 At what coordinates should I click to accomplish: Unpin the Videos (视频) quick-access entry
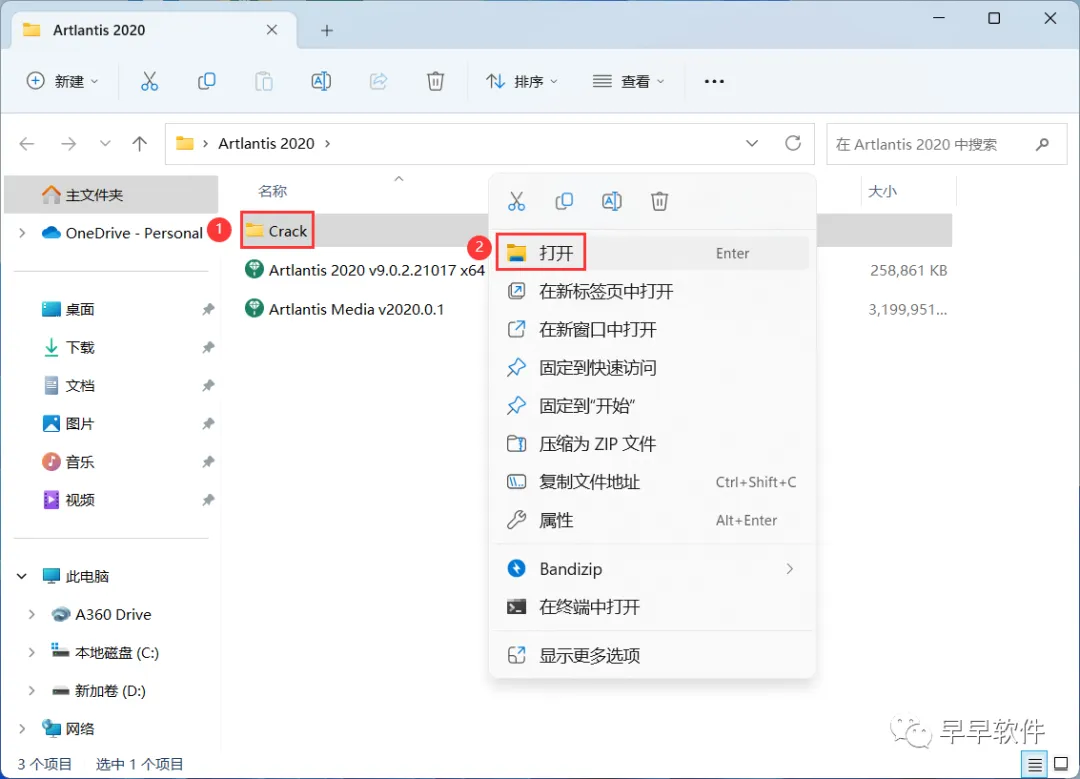pyautogui.click(x=208, y=499)
